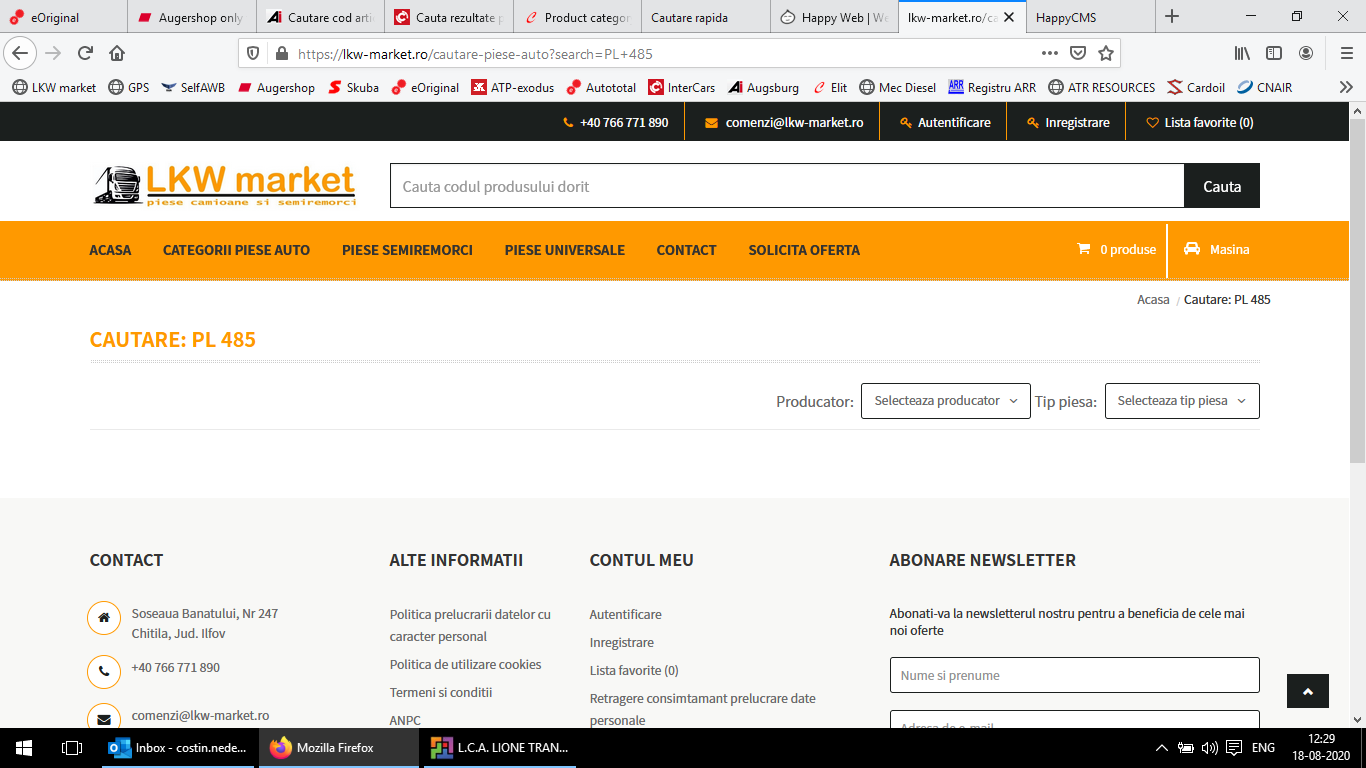
Task: Open CATEGORII PIESE AUTO menu
Action: pos(237,250)
